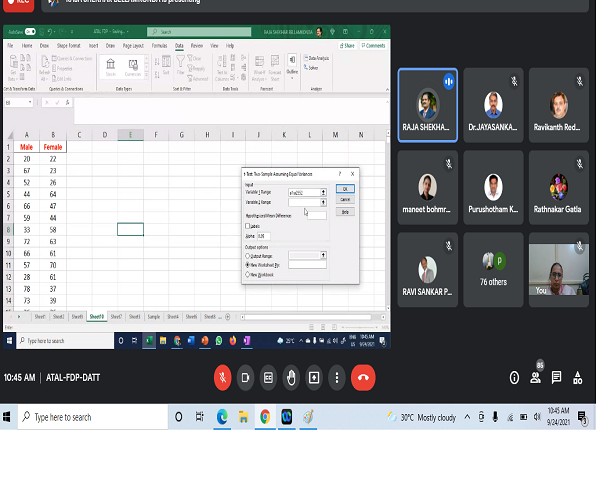Open Data Analysis in Analyze group
The height and width of the screenshot is (500, 600).
pyautogui.click(x=316, y=58)
